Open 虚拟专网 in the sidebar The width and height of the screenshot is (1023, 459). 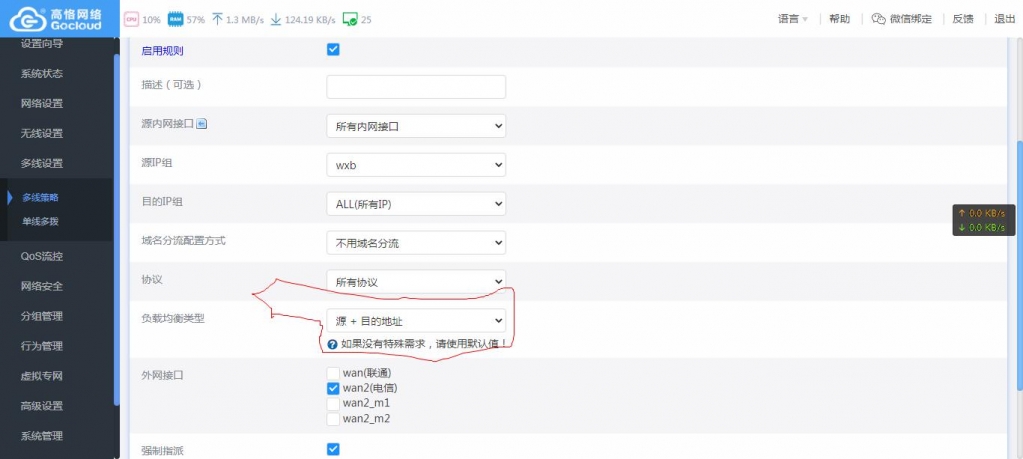coord(42,376)
